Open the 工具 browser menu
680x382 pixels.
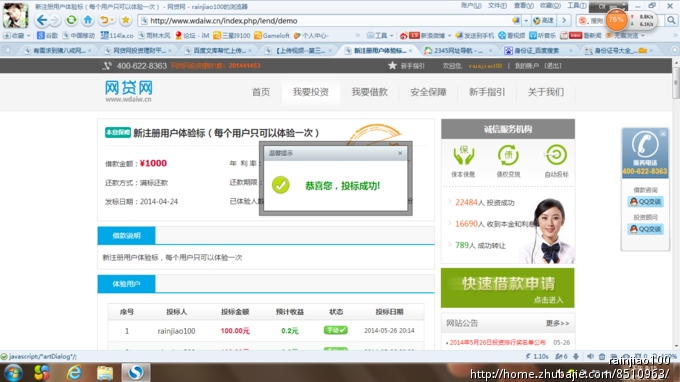point(576,6)
